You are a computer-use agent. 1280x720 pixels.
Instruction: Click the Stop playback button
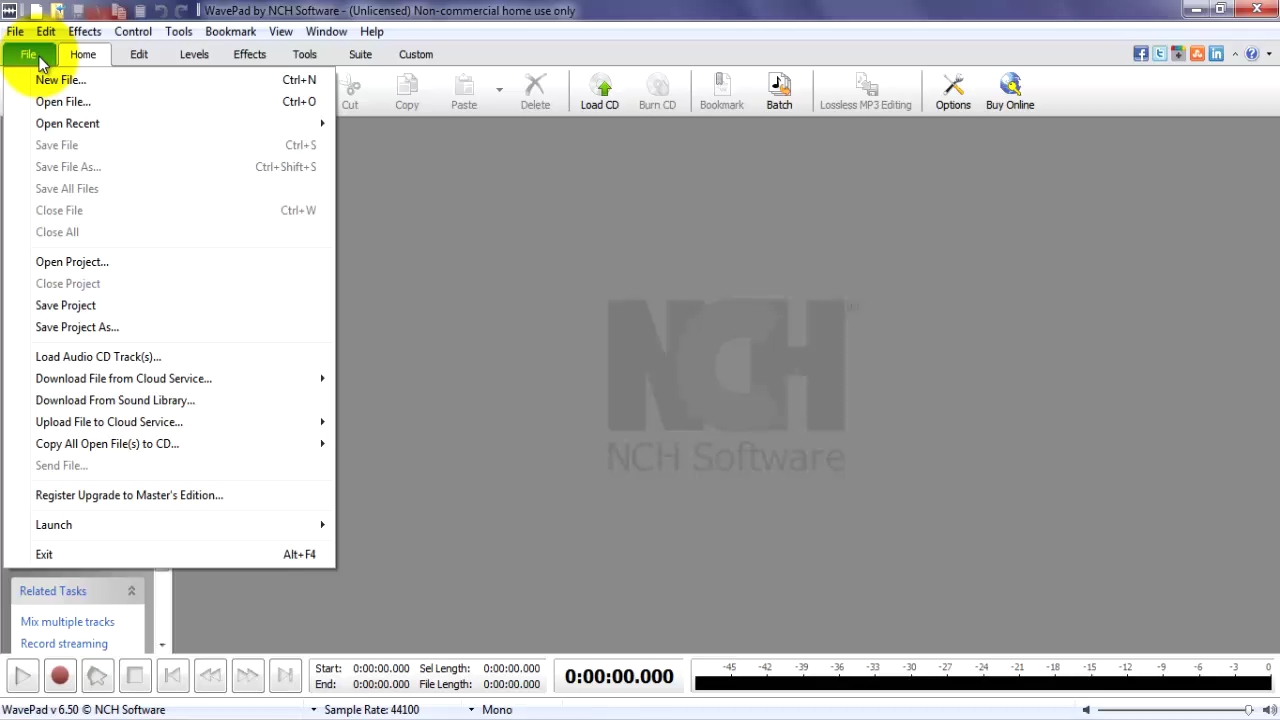click(134, 676)
